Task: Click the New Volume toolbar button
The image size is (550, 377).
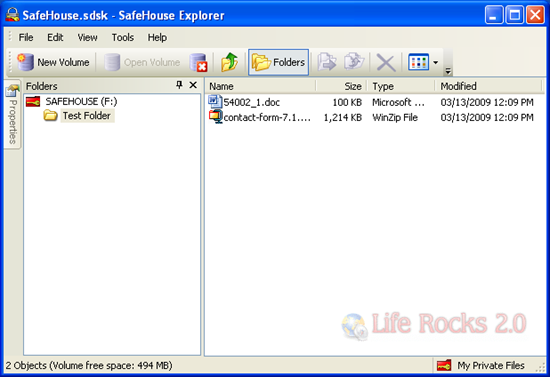Action: pos(53,62)
